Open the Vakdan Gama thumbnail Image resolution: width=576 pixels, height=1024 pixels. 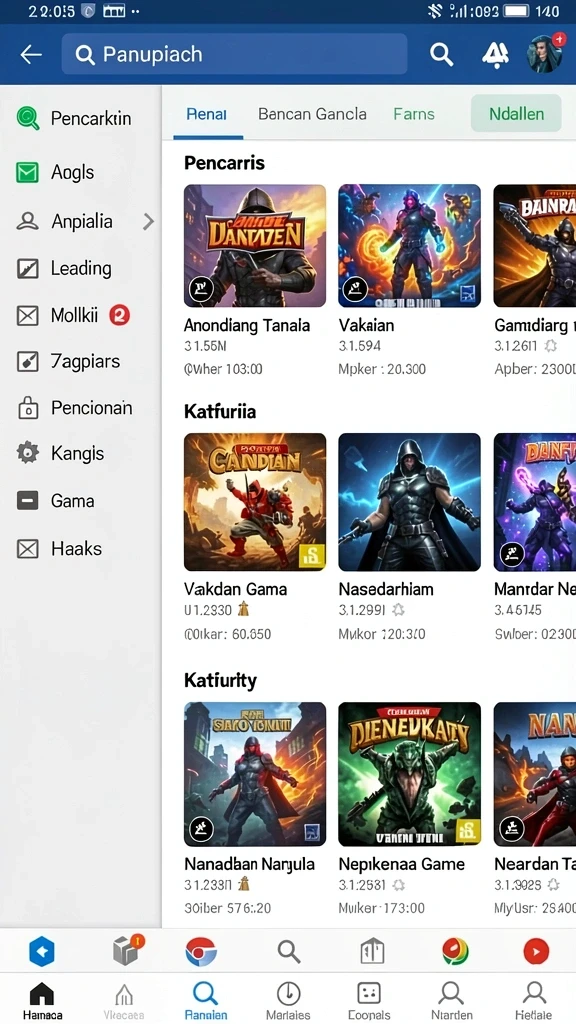click(x=255, y=502)
